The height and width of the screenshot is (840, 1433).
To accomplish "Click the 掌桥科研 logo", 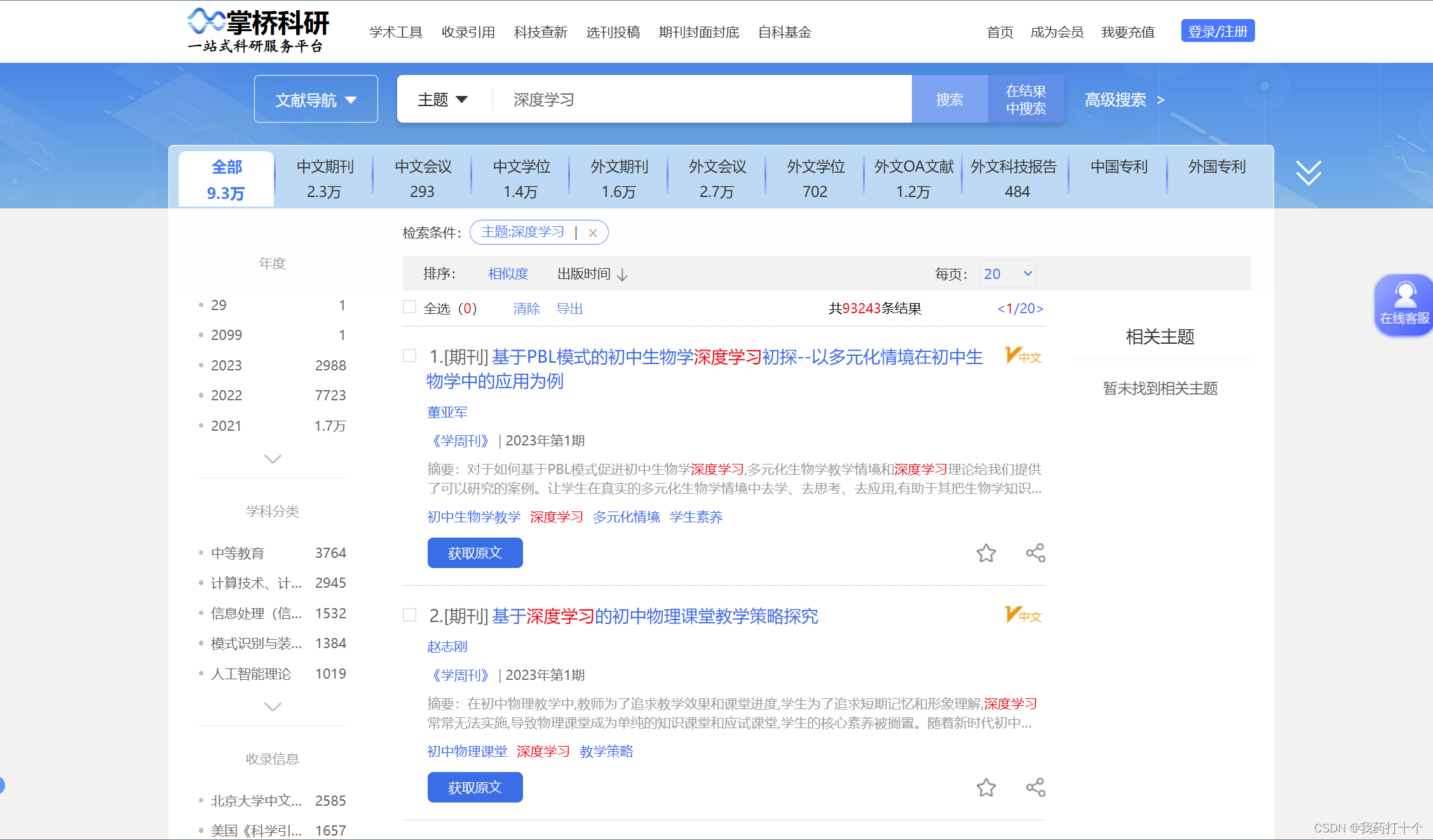I will click(259, 30).
